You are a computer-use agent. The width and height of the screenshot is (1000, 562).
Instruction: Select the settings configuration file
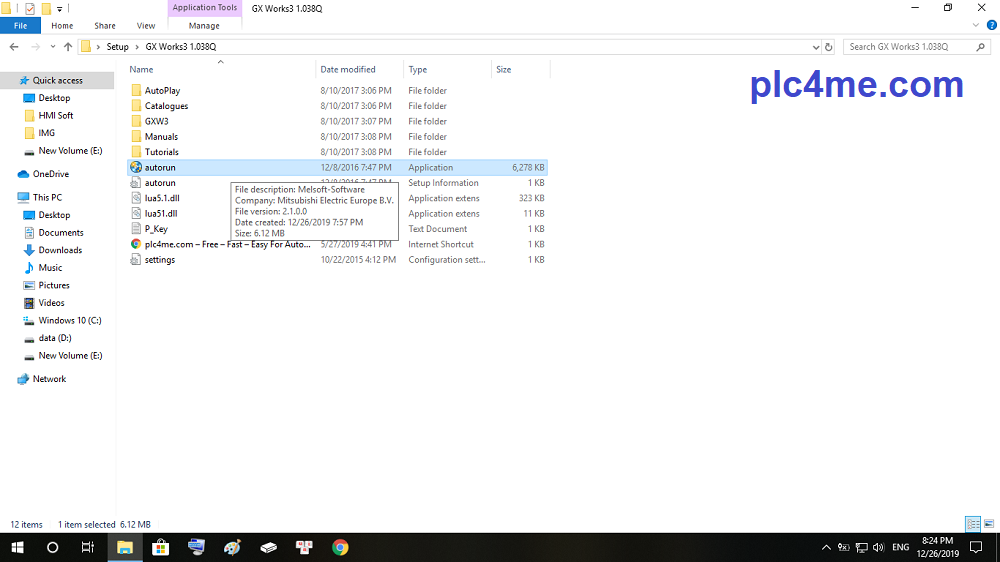[x=159, y=260]
